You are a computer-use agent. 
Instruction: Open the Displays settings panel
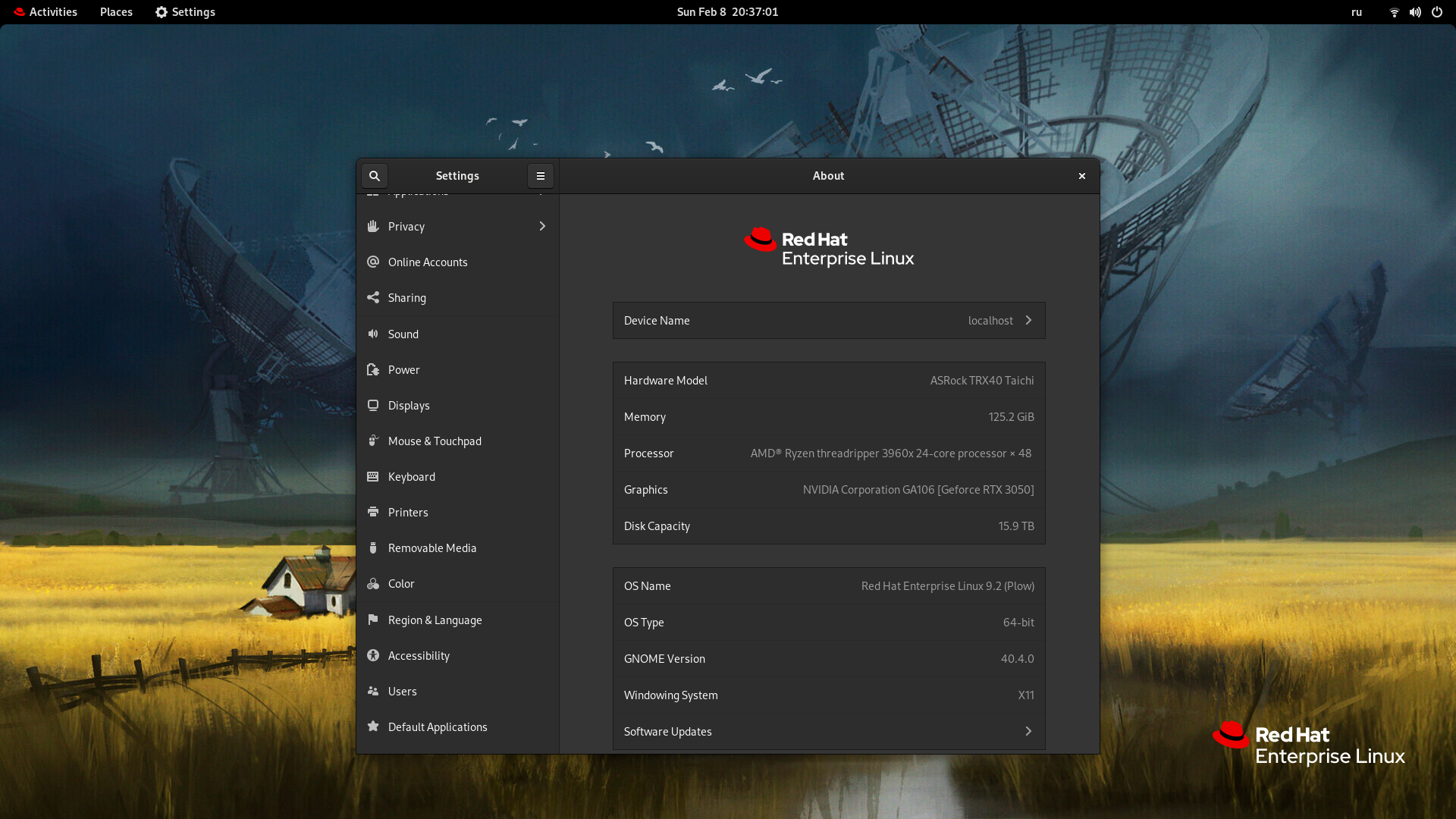(409, 406)
